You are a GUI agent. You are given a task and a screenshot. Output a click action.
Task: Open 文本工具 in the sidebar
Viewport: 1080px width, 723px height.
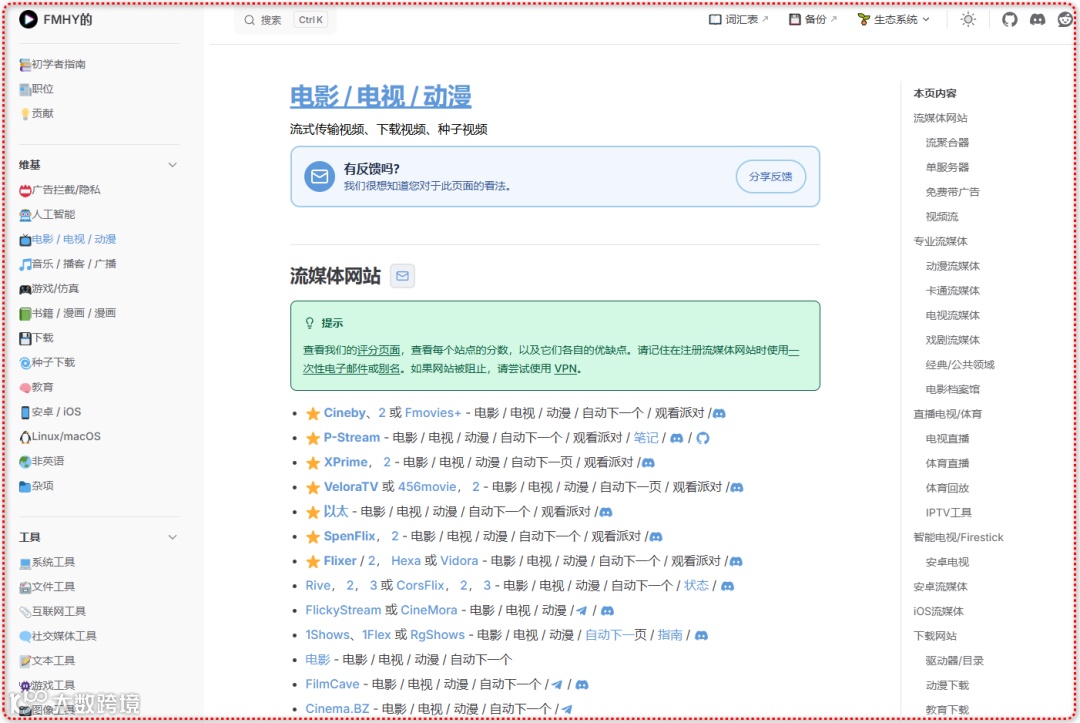point(48,661)
